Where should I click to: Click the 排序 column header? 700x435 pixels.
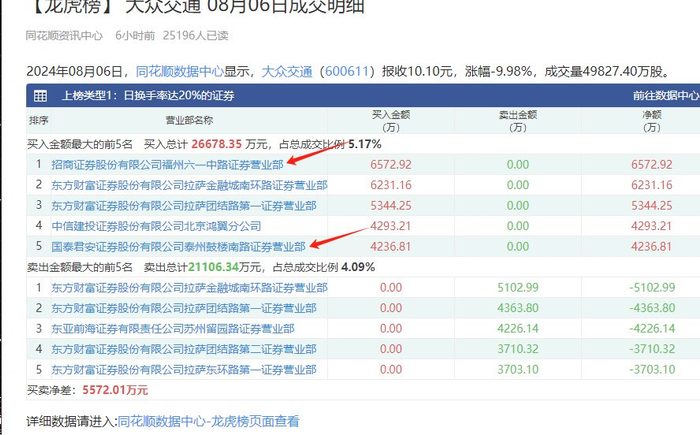[x=38, y=121]
